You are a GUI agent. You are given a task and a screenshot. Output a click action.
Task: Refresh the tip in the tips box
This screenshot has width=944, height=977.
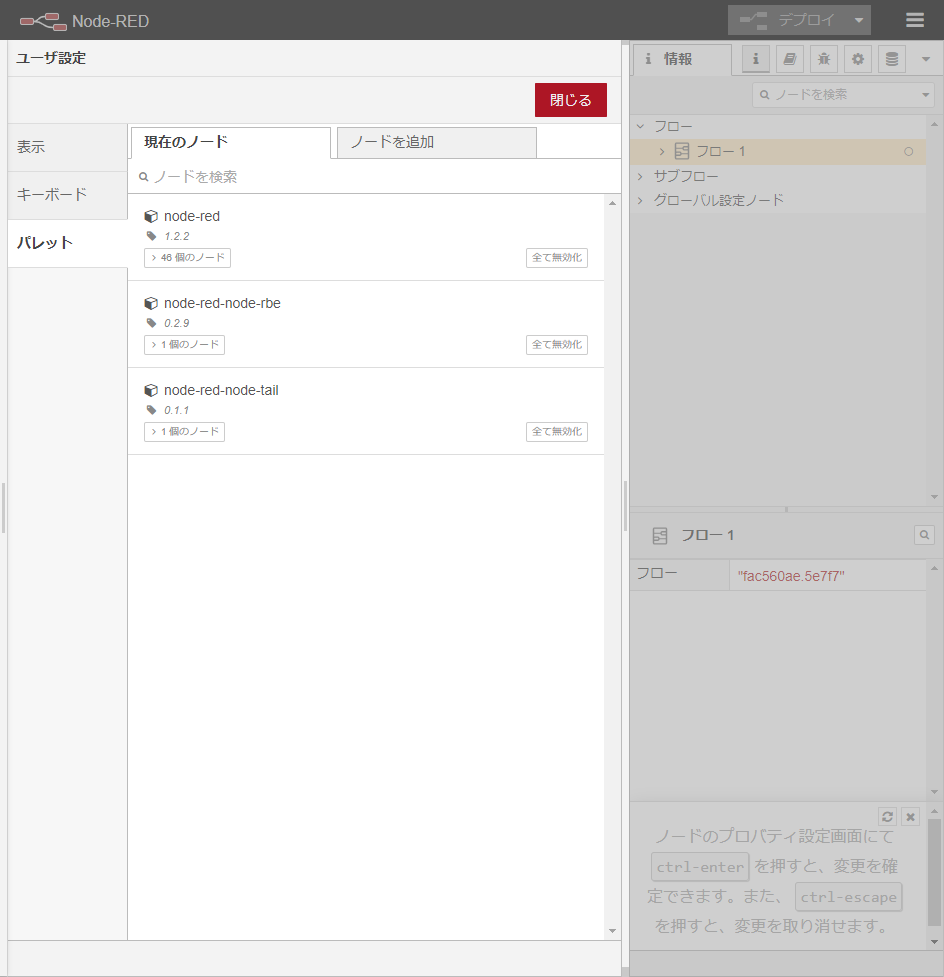click(x=887, y=817)
